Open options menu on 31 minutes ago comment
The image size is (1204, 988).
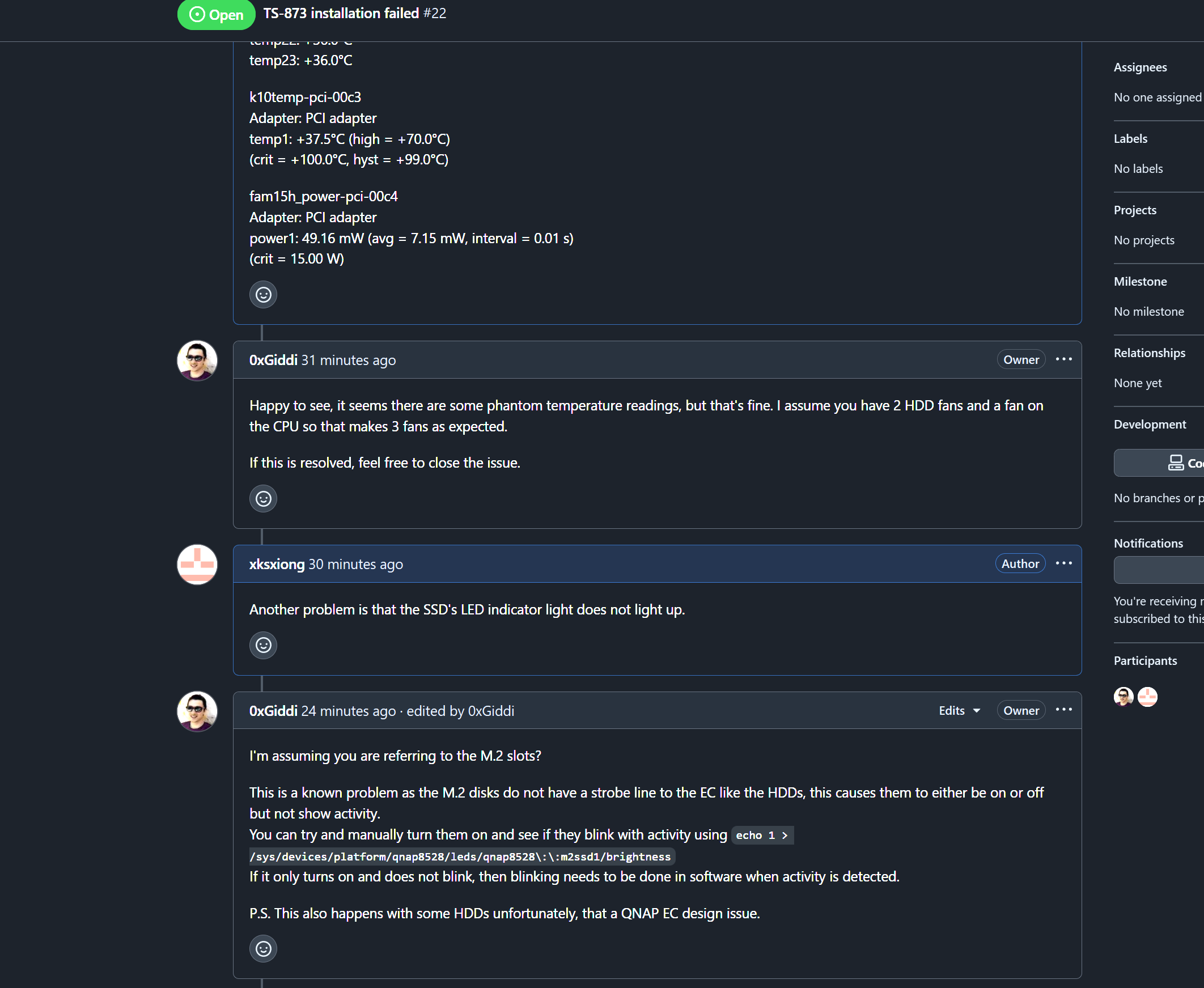pos(1063,360)
